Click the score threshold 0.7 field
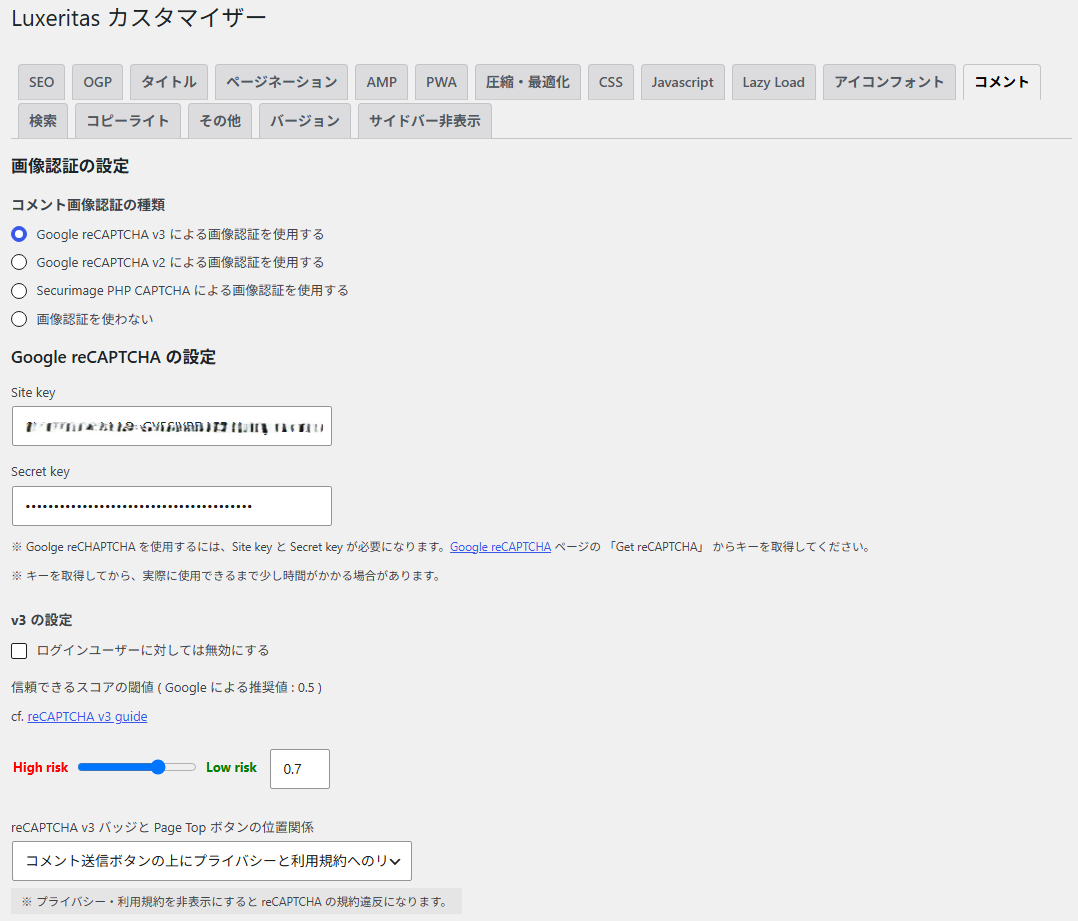 point(300,769)
